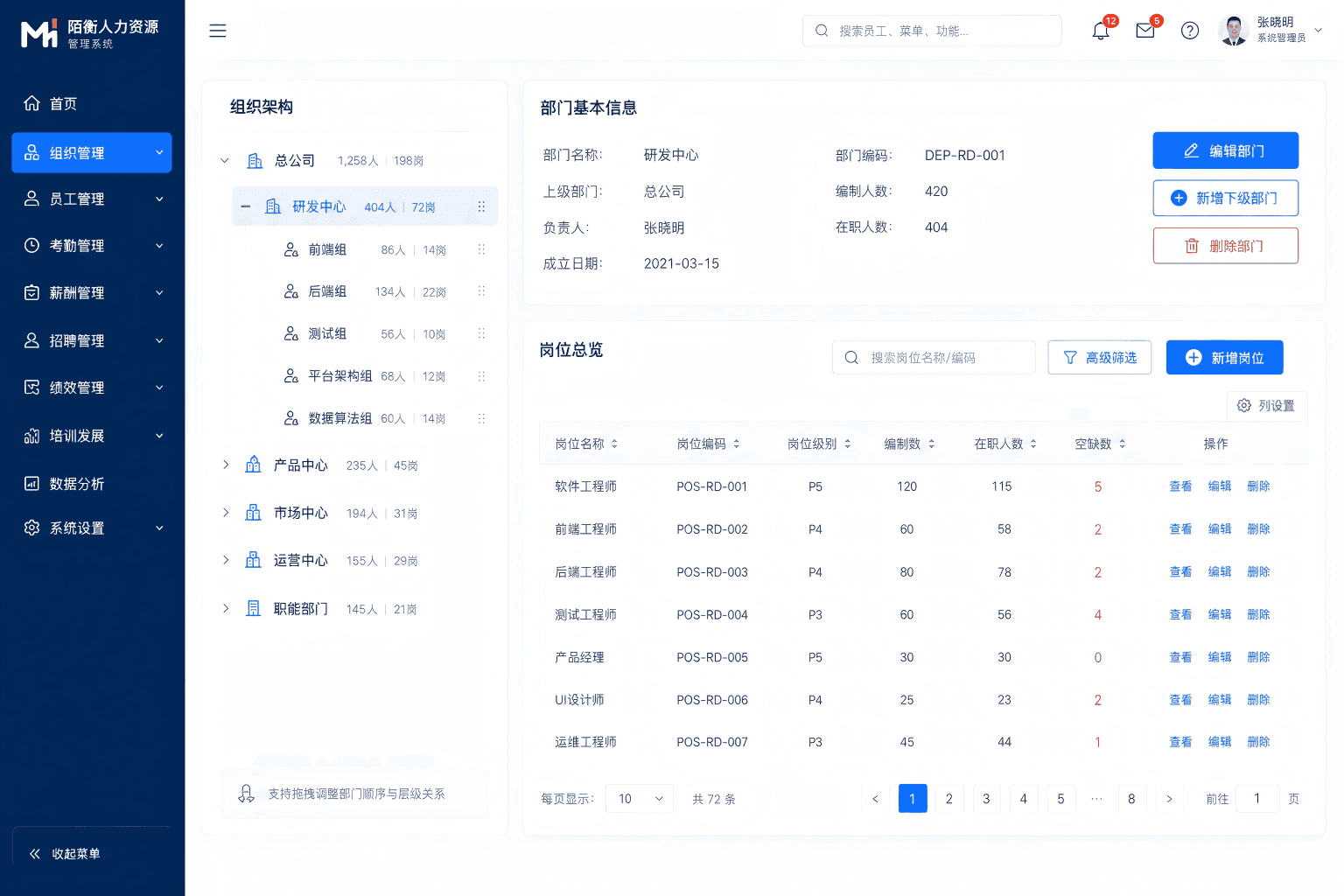Open 员工管理 sidebar menu
Screen dimensions: 1344x896
pos(92,199)
